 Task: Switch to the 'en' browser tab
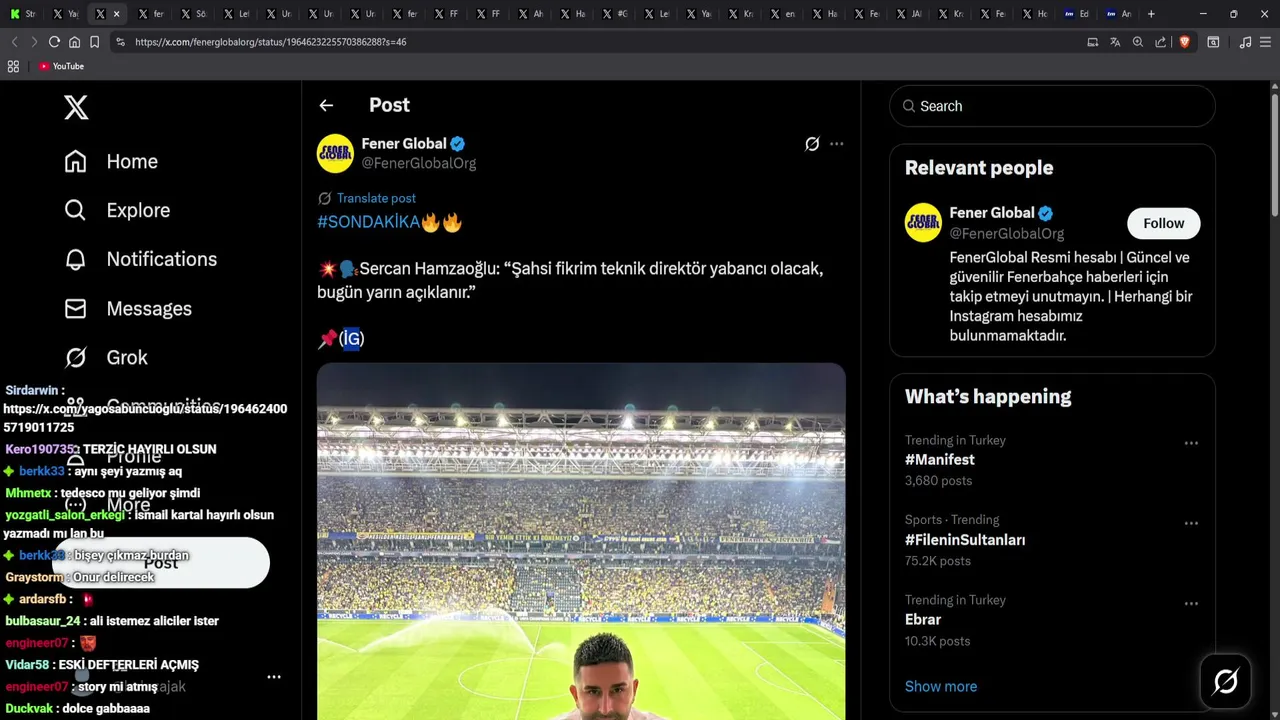784,14
